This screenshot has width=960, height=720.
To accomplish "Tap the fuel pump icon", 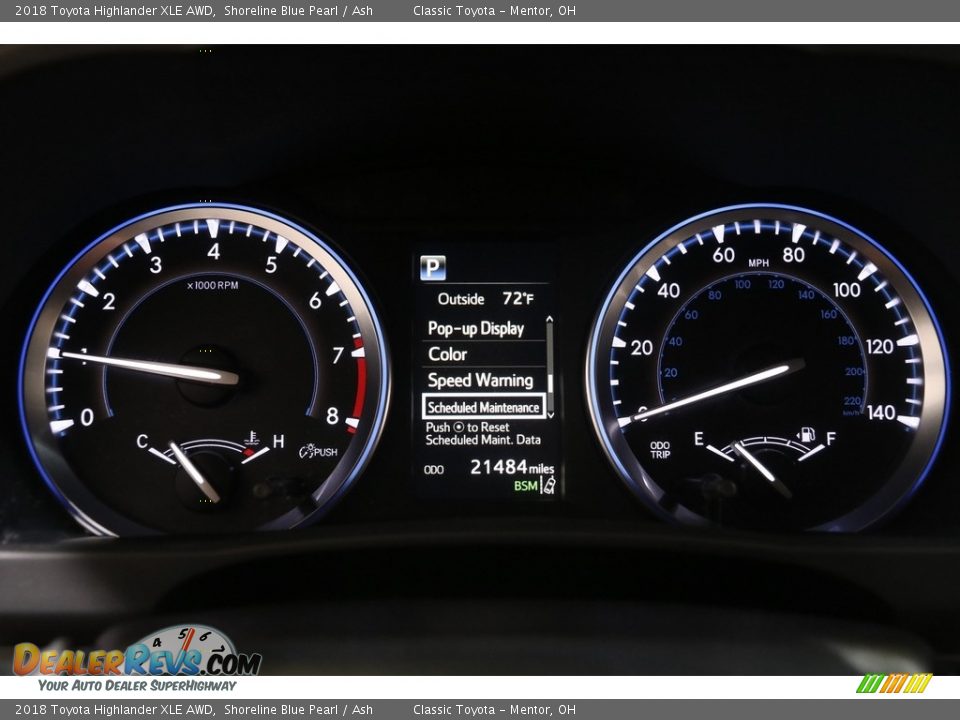I will (806, 436).
